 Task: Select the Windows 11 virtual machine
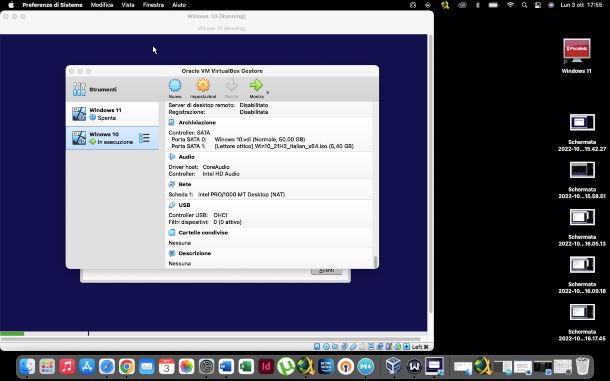pos(113,114)
